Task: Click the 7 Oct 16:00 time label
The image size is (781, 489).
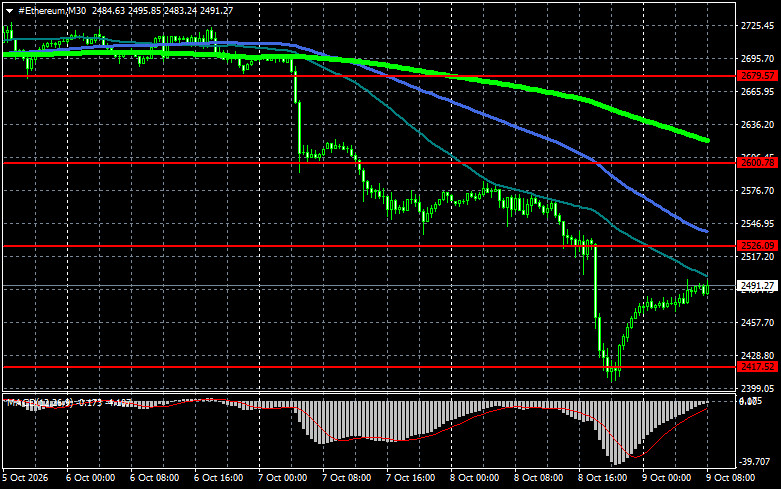Action: 411,478
